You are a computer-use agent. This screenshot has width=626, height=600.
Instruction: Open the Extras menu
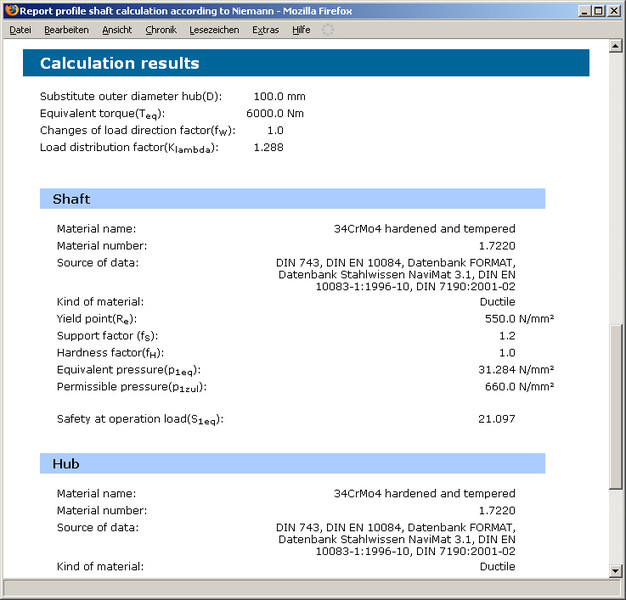266,30
